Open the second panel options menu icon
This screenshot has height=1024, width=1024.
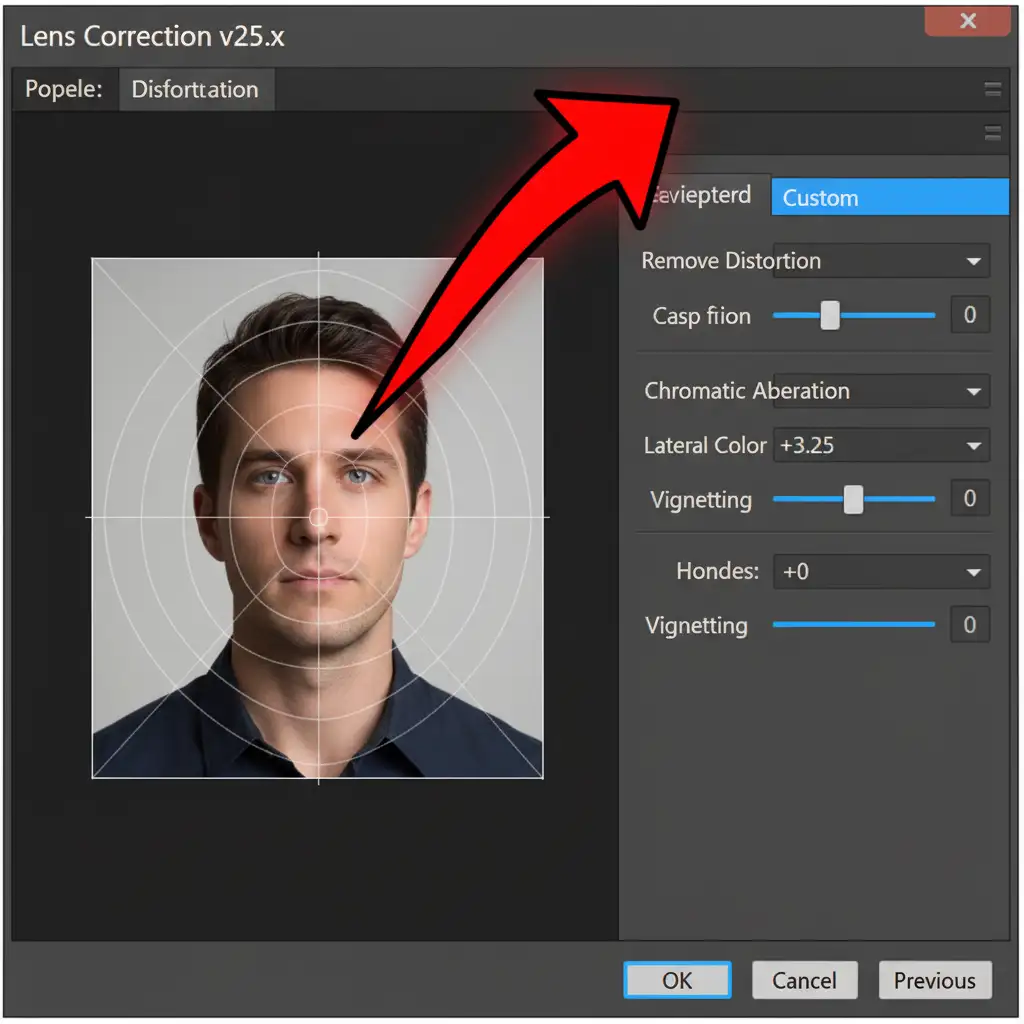click(x=992, y=134)
